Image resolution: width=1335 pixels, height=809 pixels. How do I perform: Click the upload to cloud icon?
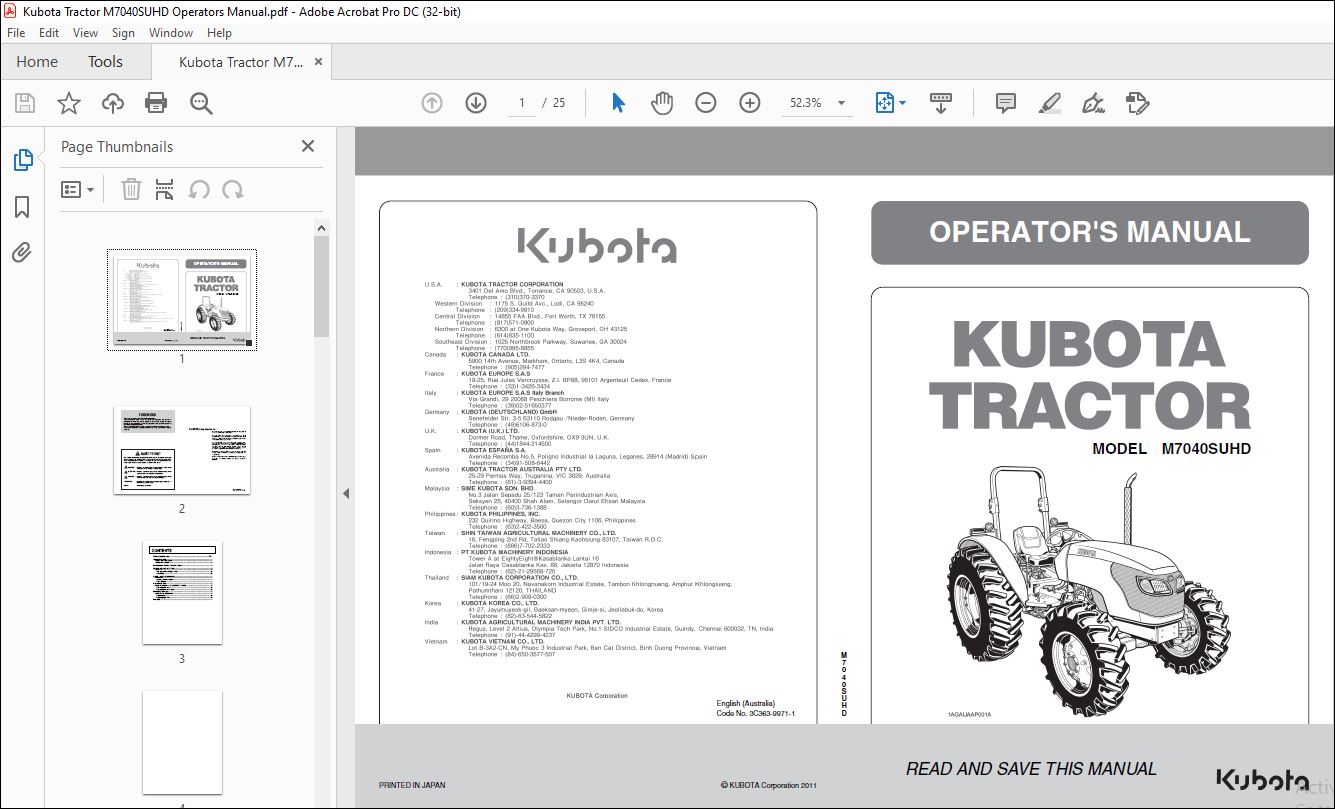113,103
